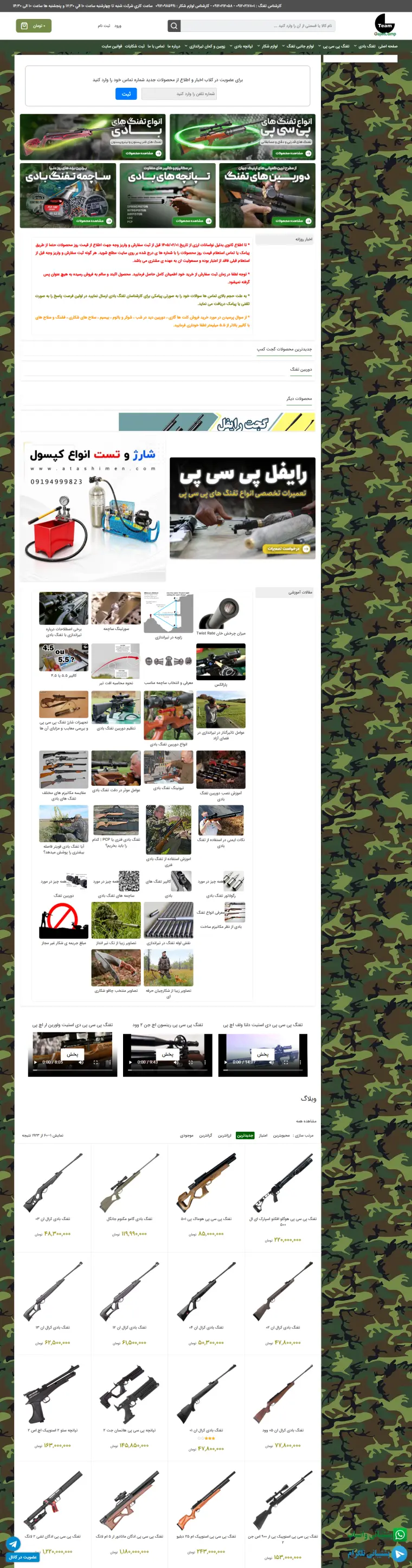Open the parallax article thumbnail
The width and height of the screenshot is (412, 1568).
click(x=221, y=662)
